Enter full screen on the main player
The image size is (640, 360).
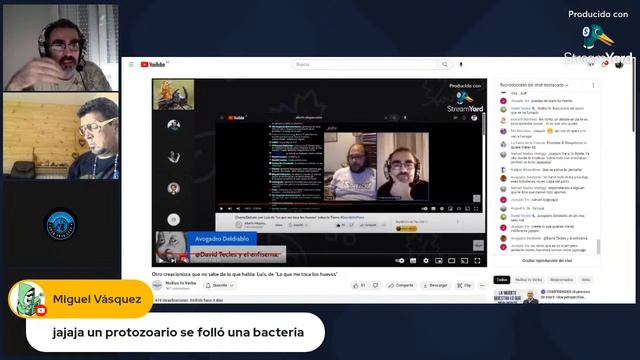[477, 261]
